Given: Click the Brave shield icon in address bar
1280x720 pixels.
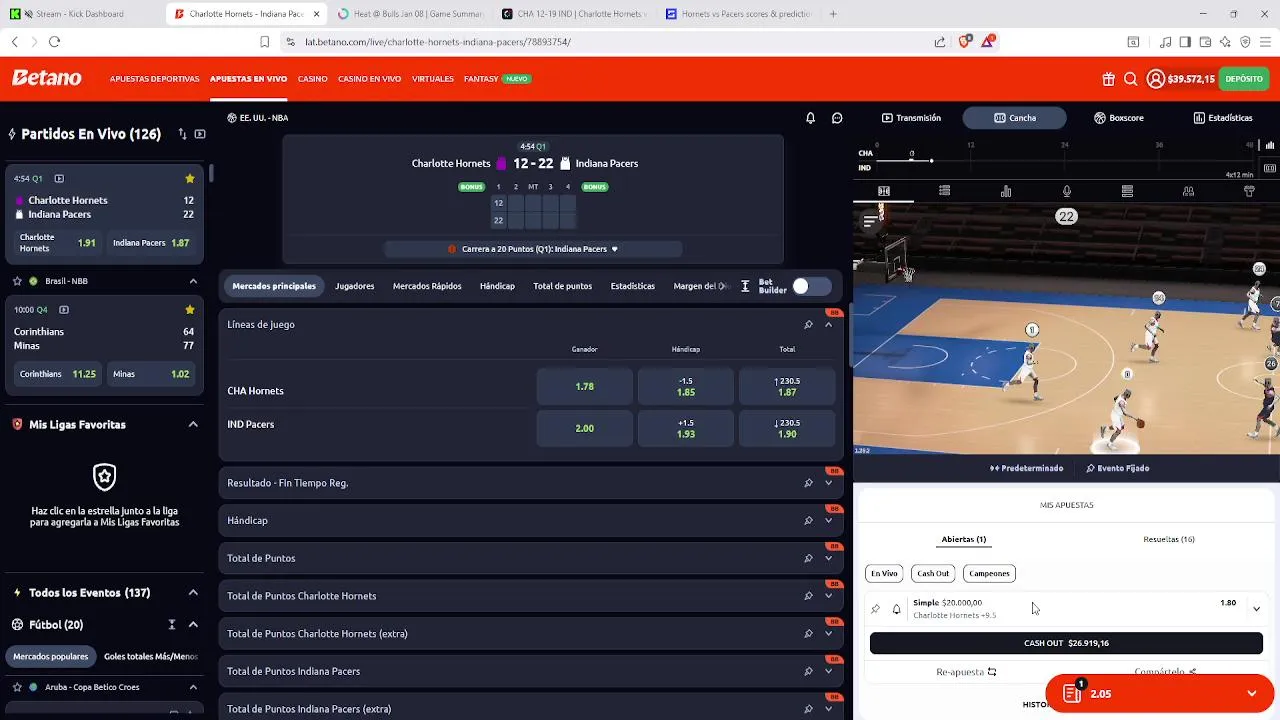Looking at the screenshot, I should coord(965,42).
